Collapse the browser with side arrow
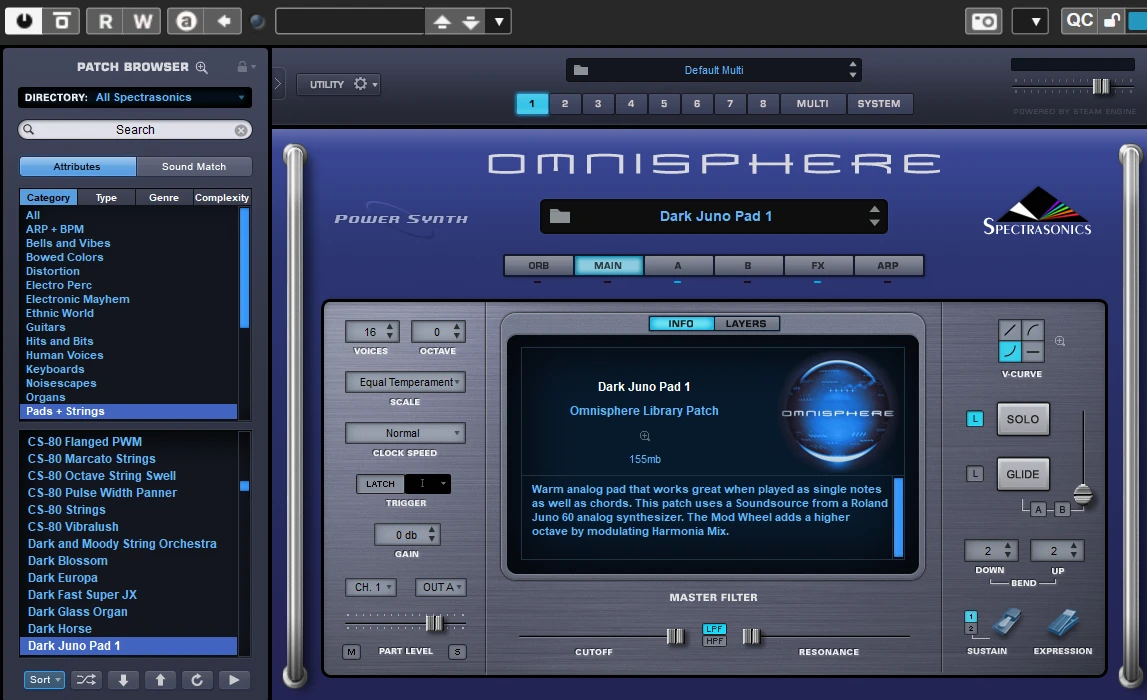Screen dimensions: 1147x700 click(278, 83)
